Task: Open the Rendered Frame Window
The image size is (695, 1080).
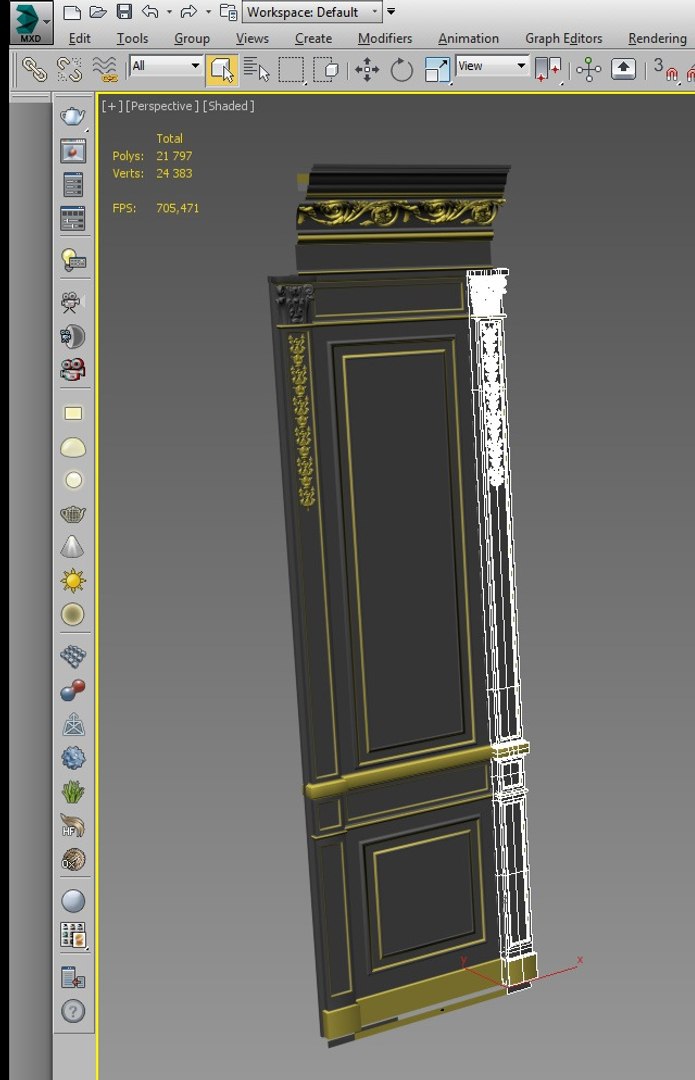Action: click(x=73, y=152)
